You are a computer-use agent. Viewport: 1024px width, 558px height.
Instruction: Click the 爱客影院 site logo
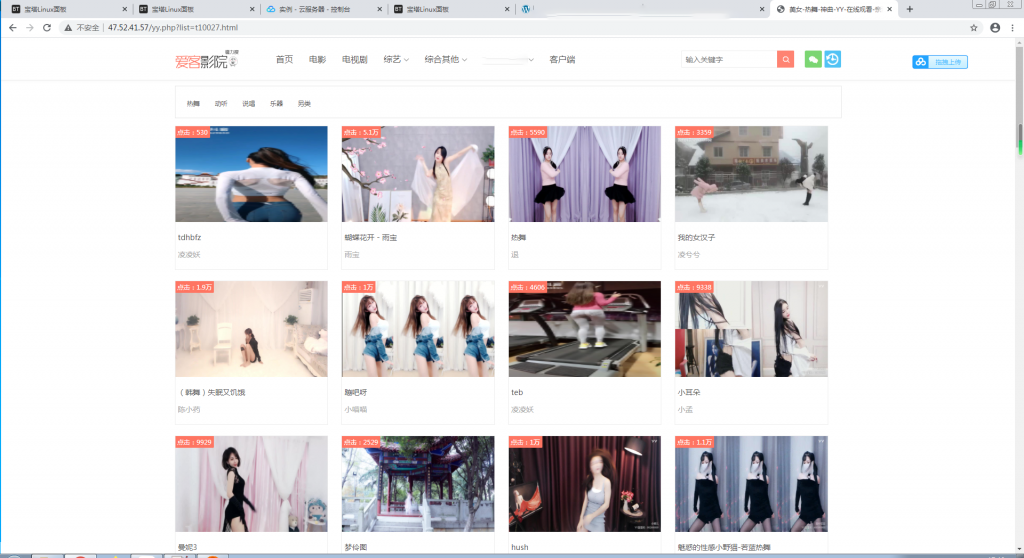pos(206,61)
